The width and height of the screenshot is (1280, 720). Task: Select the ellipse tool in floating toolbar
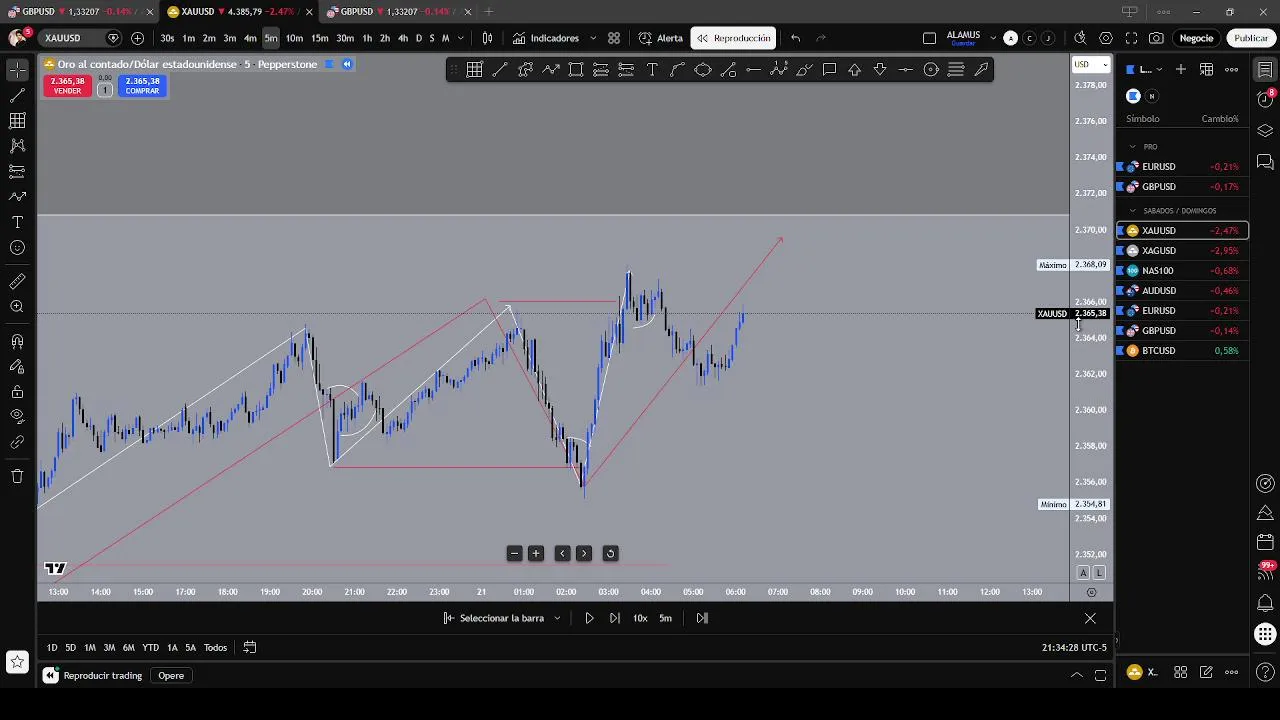click(703, 69)
